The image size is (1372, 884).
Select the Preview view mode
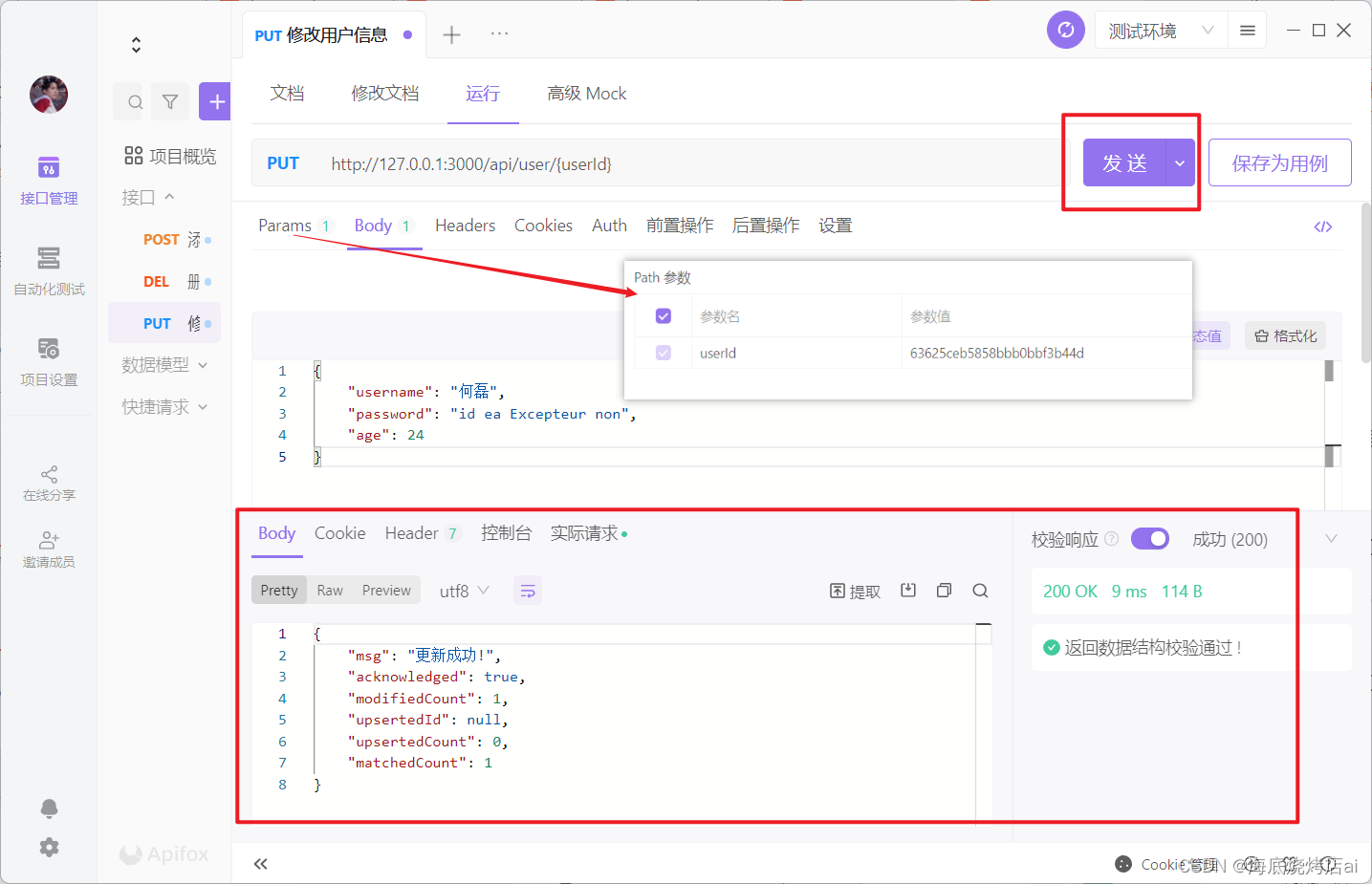[x=386, y=591]
